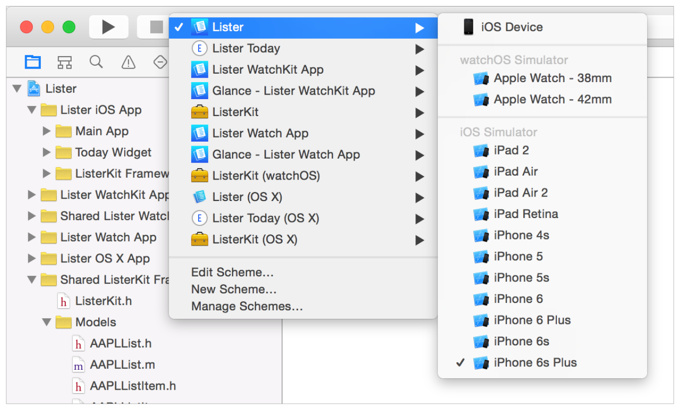This screenshot has height=410, width=680.
Task: Select iPhone 6s simulator
Action: [x=543, y=342]
